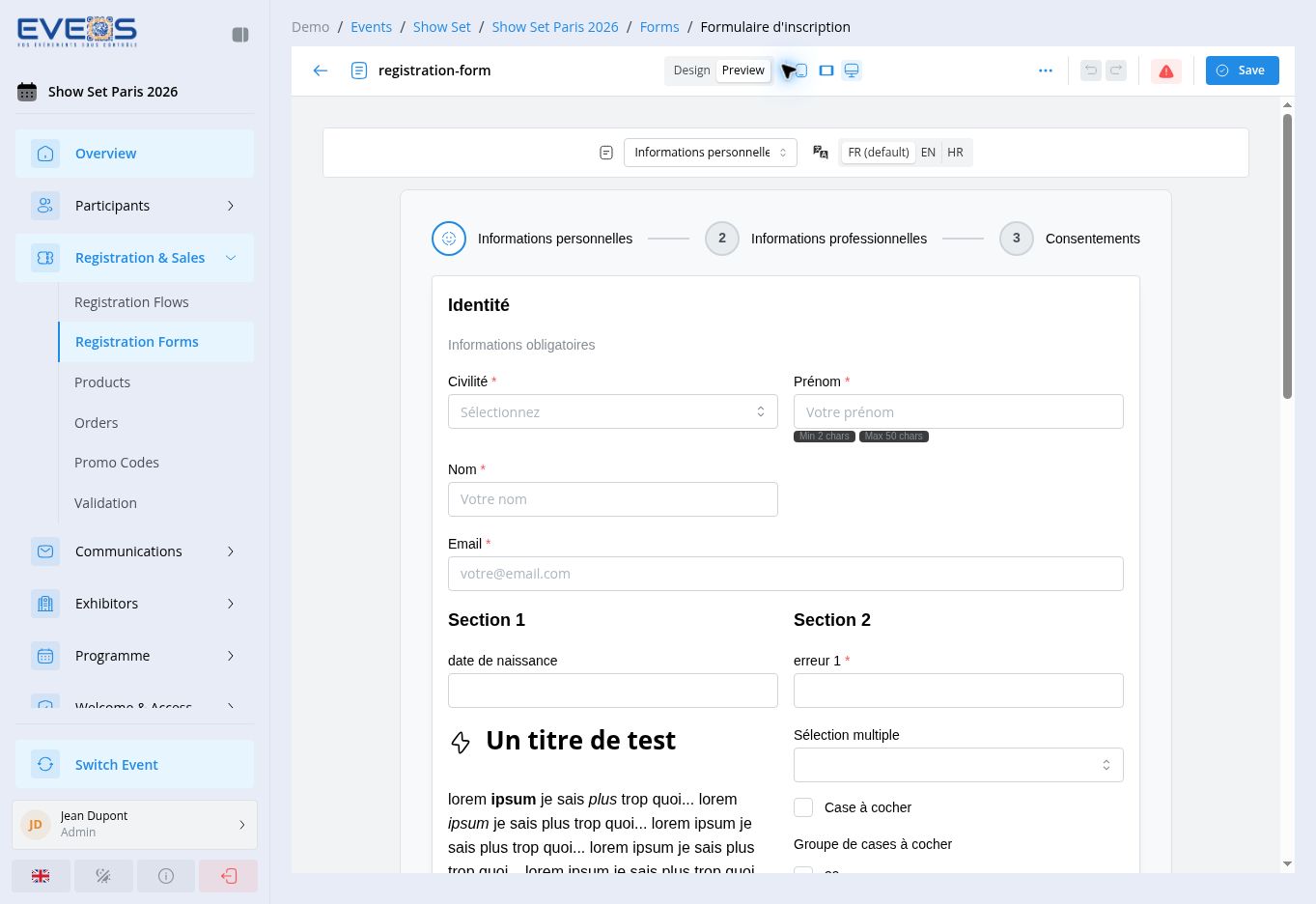This screenshot has width=1316, height=904.
Task: Switch preview to desktop device view
Action: tap(852, 71)
